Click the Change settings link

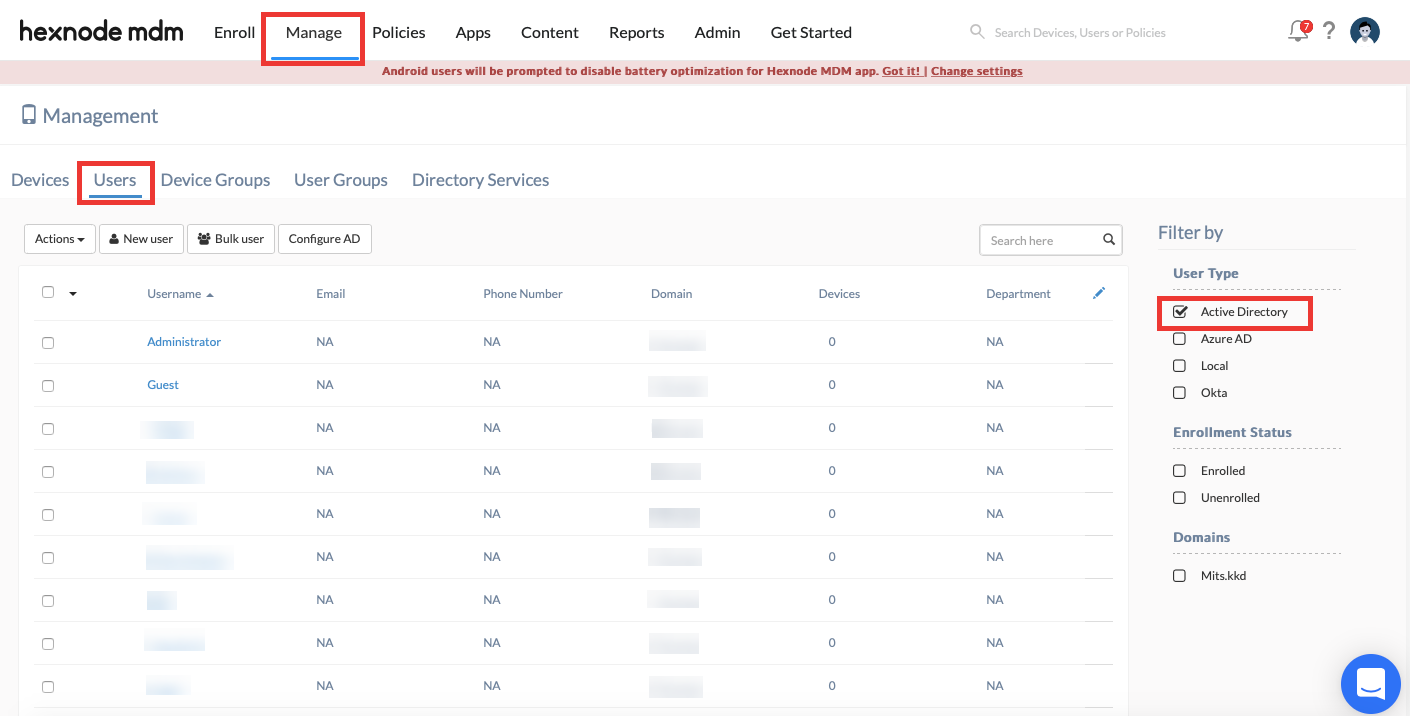[x=977, y=71]
